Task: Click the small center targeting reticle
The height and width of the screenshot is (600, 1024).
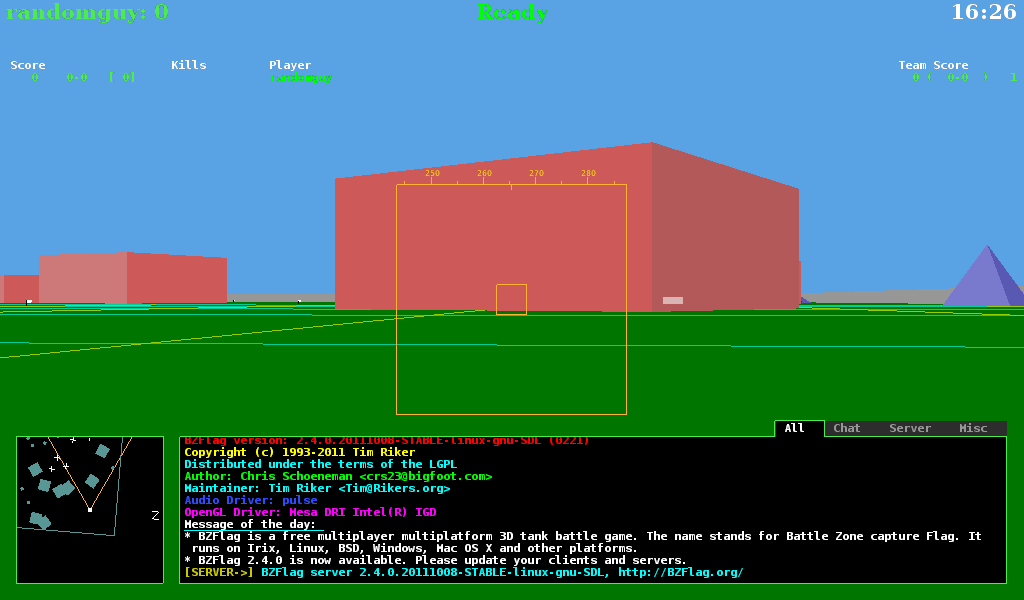Action: 511,299
